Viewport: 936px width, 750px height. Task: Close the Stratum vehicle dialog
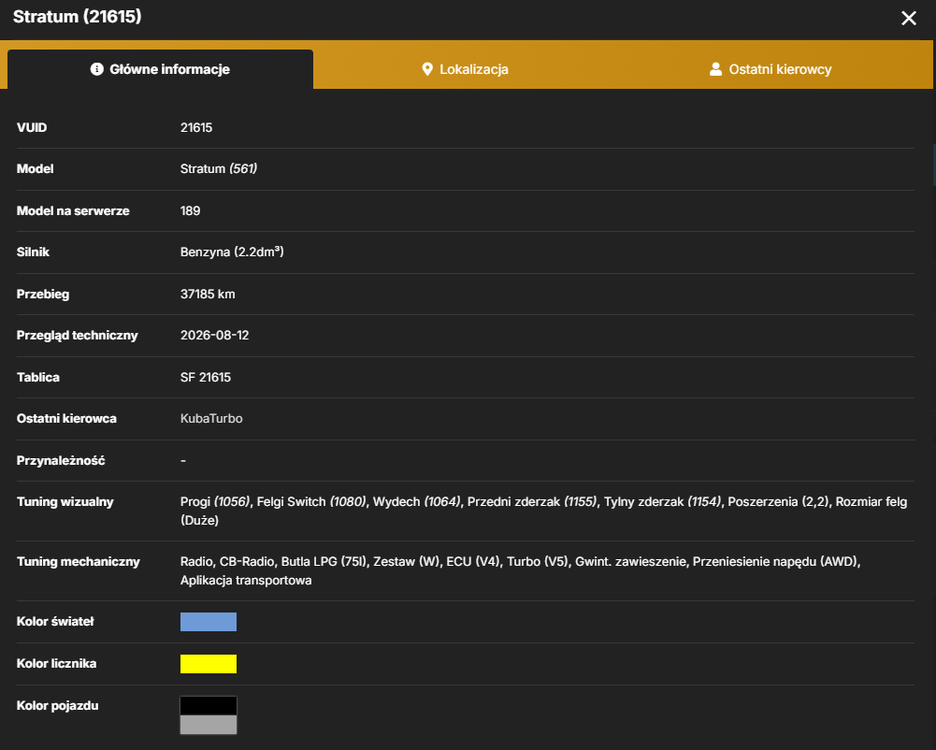(909, 19)
